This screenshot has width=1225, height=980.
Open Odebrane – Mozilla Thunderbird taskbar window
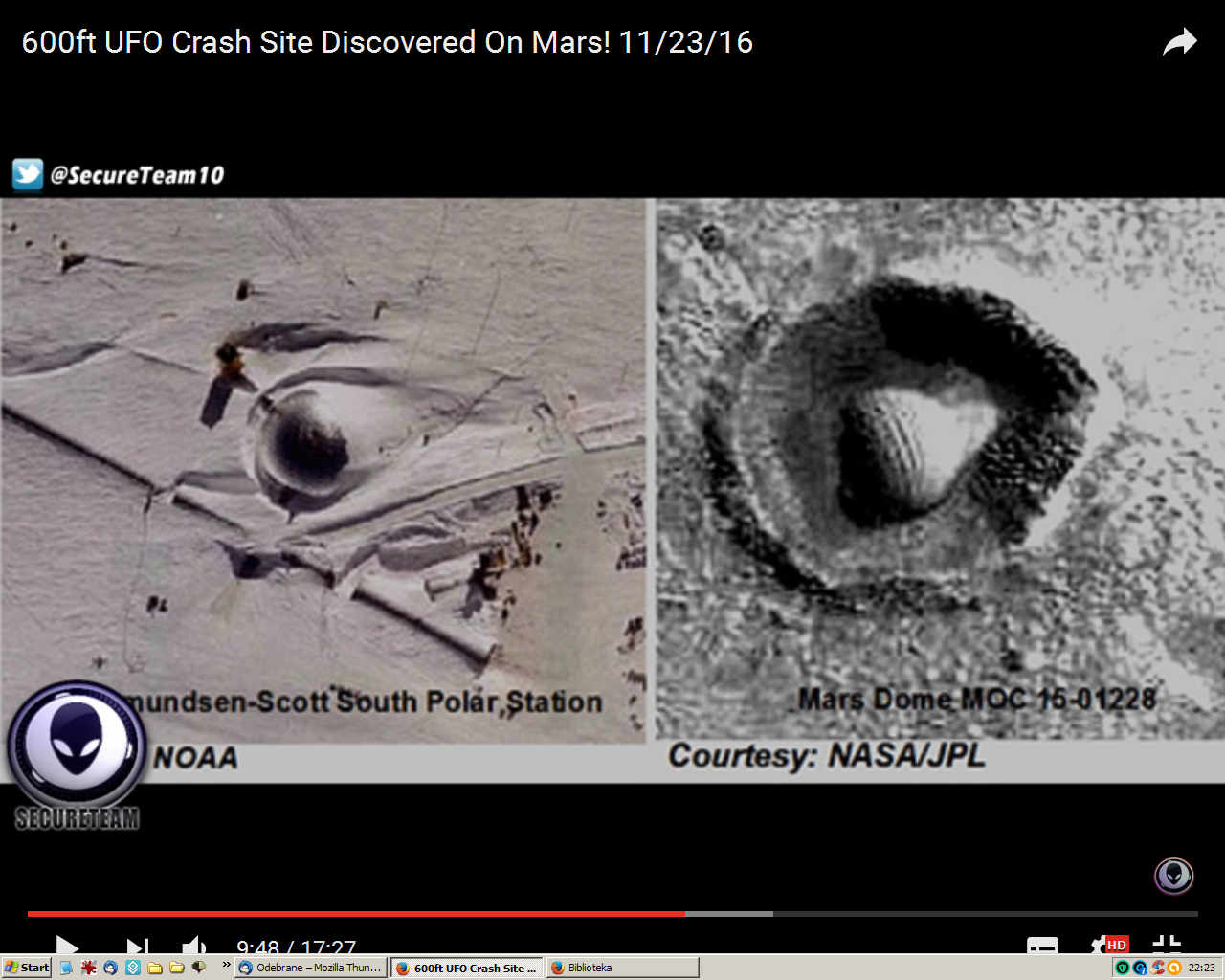(x=311, y=968)
